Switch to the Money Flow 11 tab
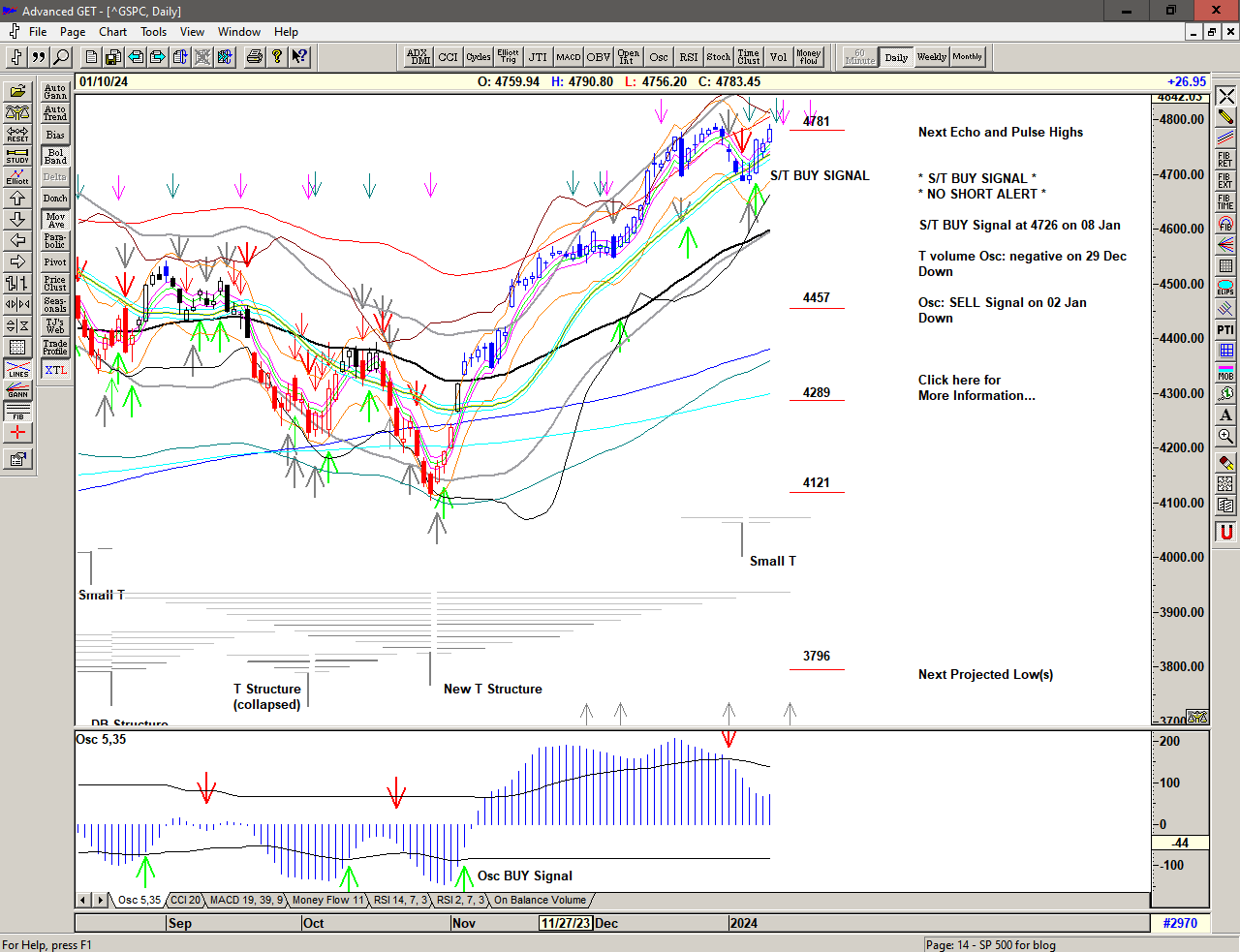This screenshot has width=1240, height=952. click(328, 901)
